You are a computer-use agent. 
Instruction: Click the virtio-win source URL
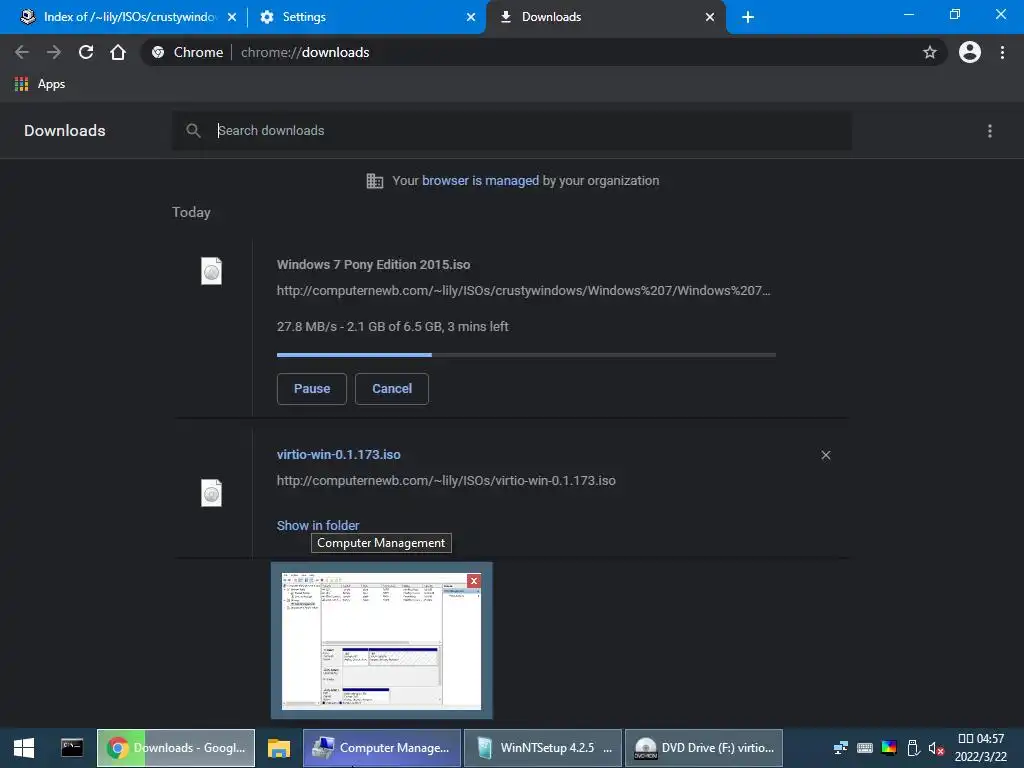pyautogui.click(x=446, y=481)
